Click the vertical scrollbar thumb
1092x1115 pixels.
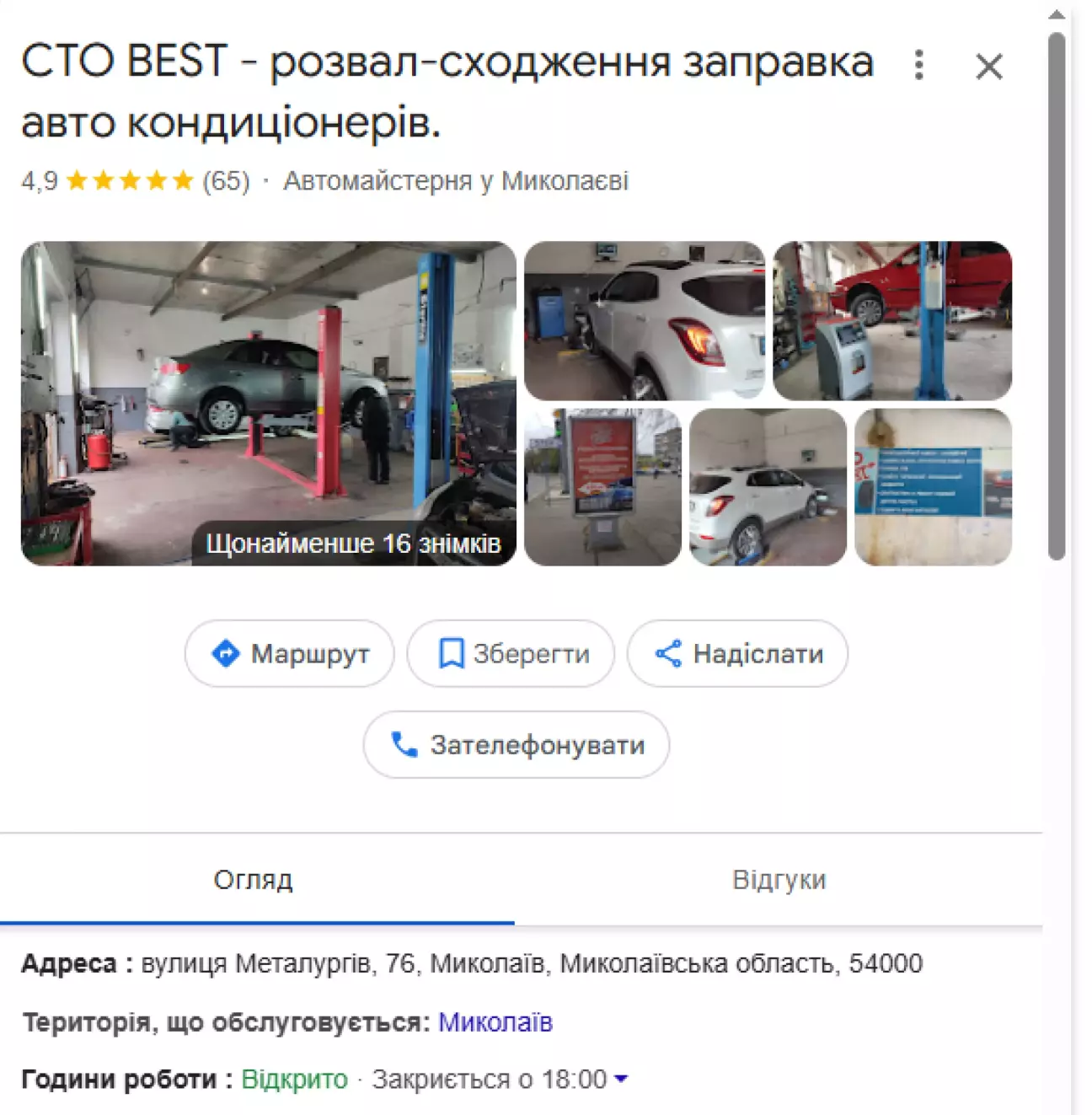click(x=1057, y=295)
